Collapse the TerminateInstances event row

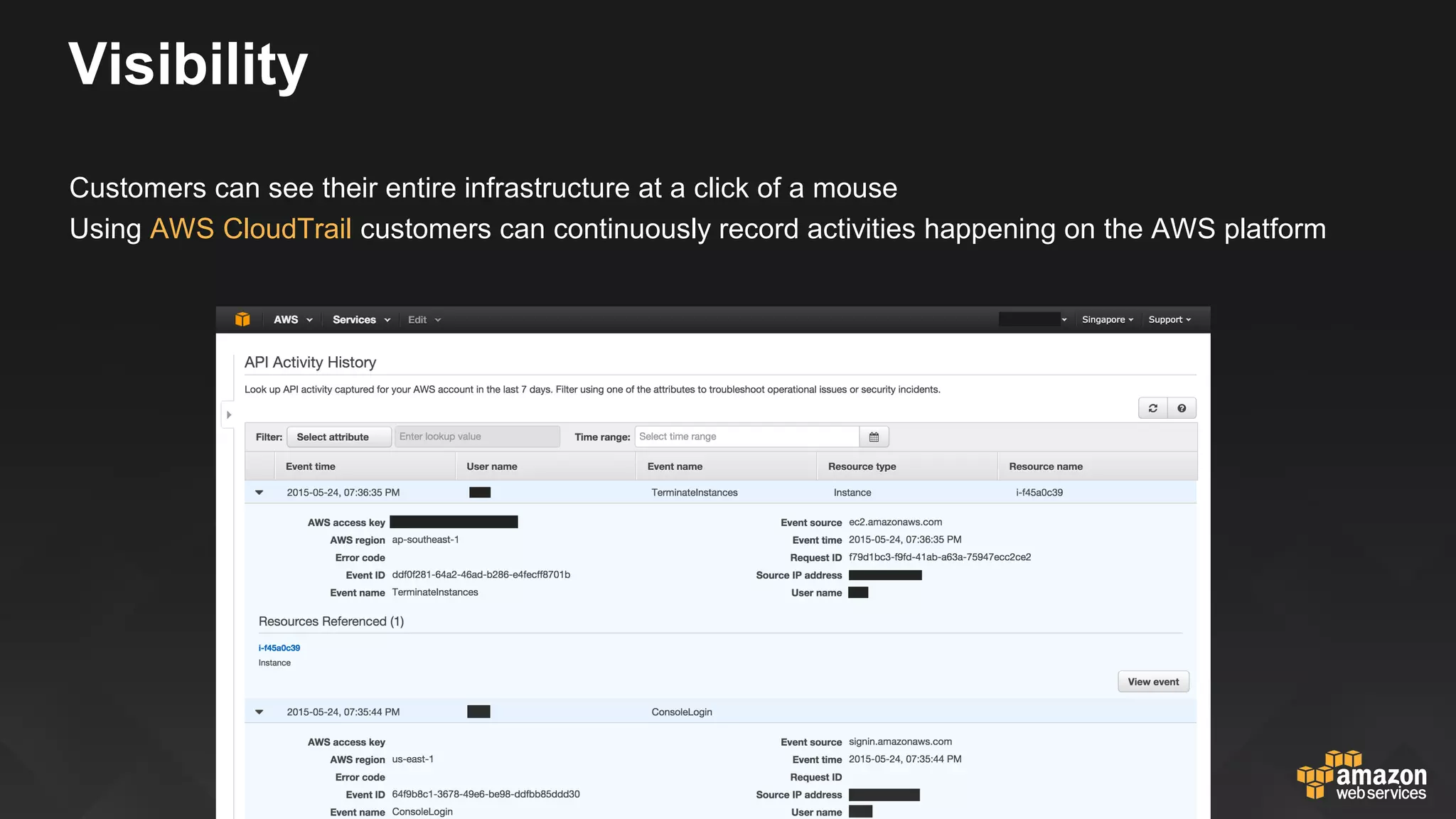click(259, 492)
